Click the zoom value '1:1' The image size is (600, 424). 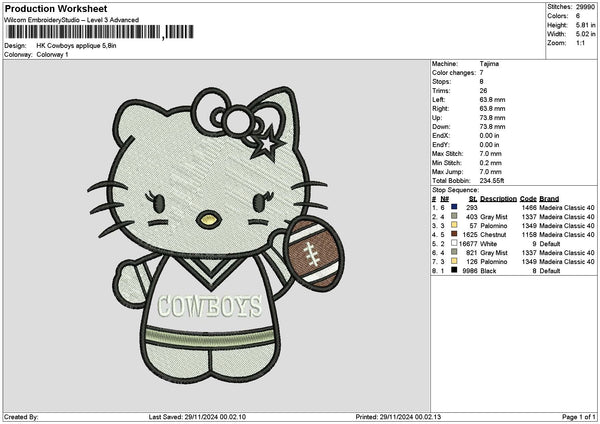click(x=580, y=43)
